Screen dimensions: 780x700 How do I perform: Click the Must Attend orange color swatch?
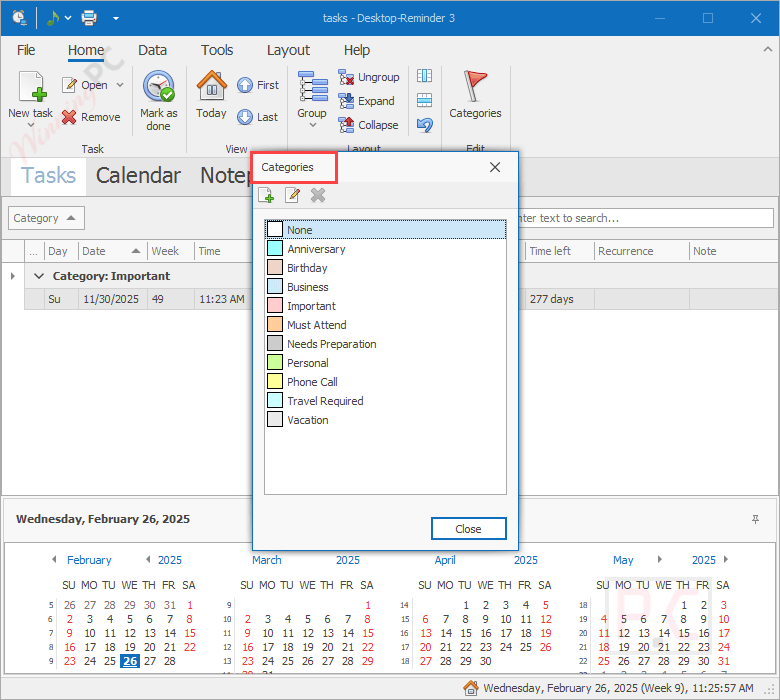click(275, 324)
